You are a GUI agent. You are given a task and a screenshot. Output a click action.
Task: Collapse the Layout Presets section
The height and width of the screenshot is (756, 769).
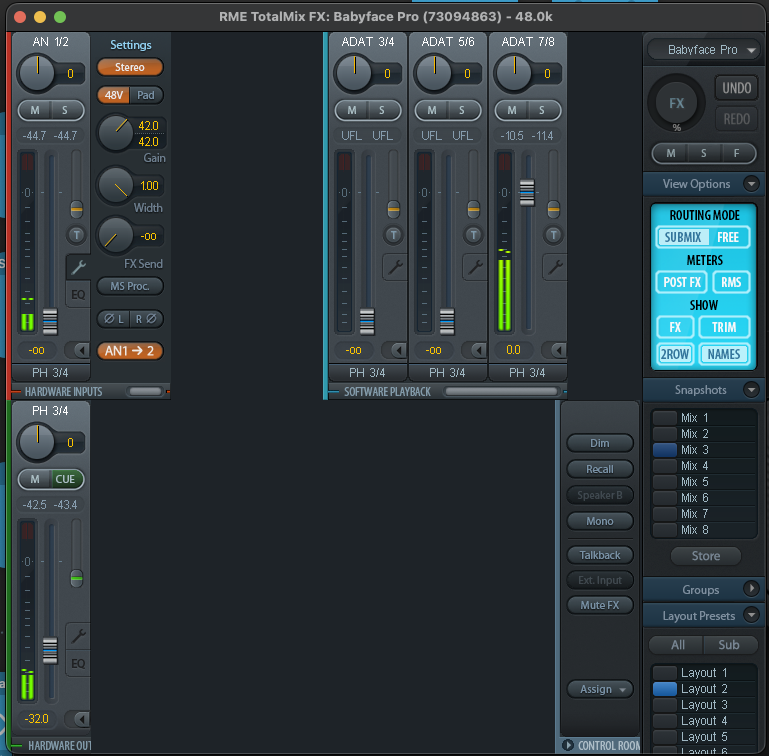(751, 615)
